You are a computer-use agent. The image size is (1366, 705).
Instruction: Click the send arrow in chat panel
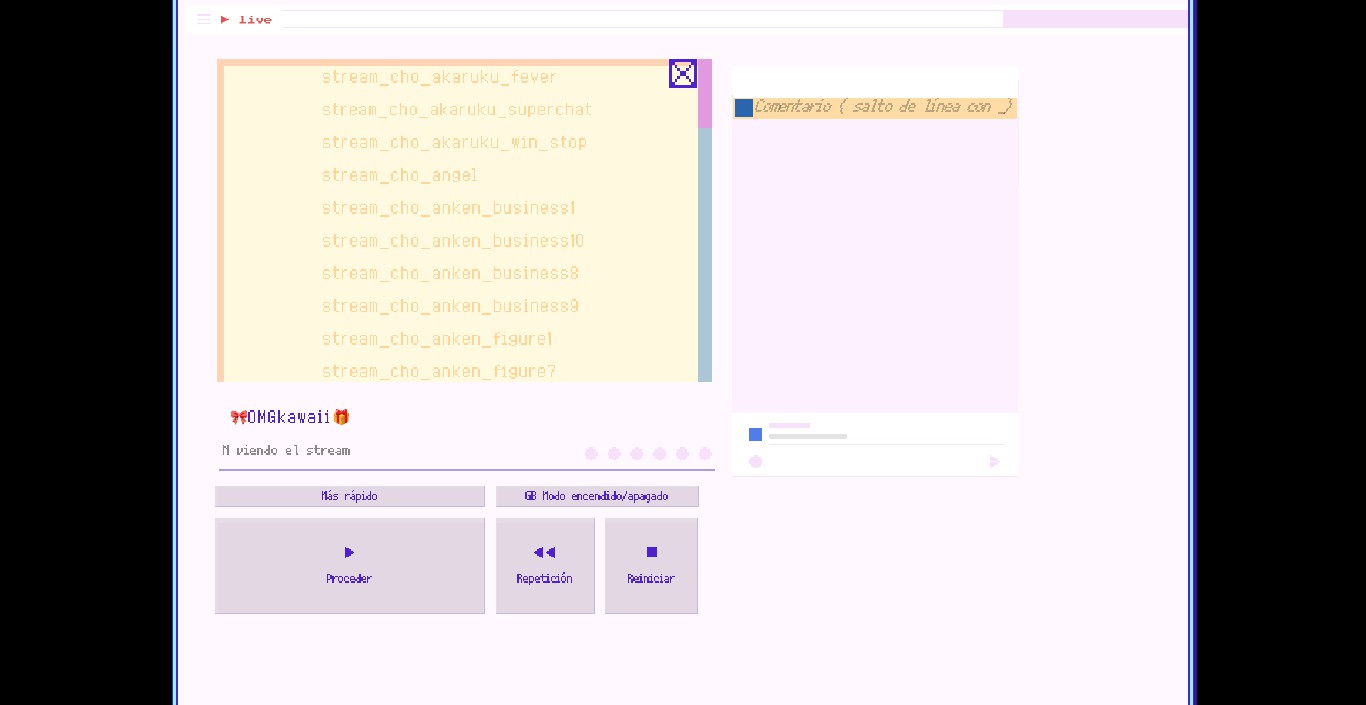994,462
